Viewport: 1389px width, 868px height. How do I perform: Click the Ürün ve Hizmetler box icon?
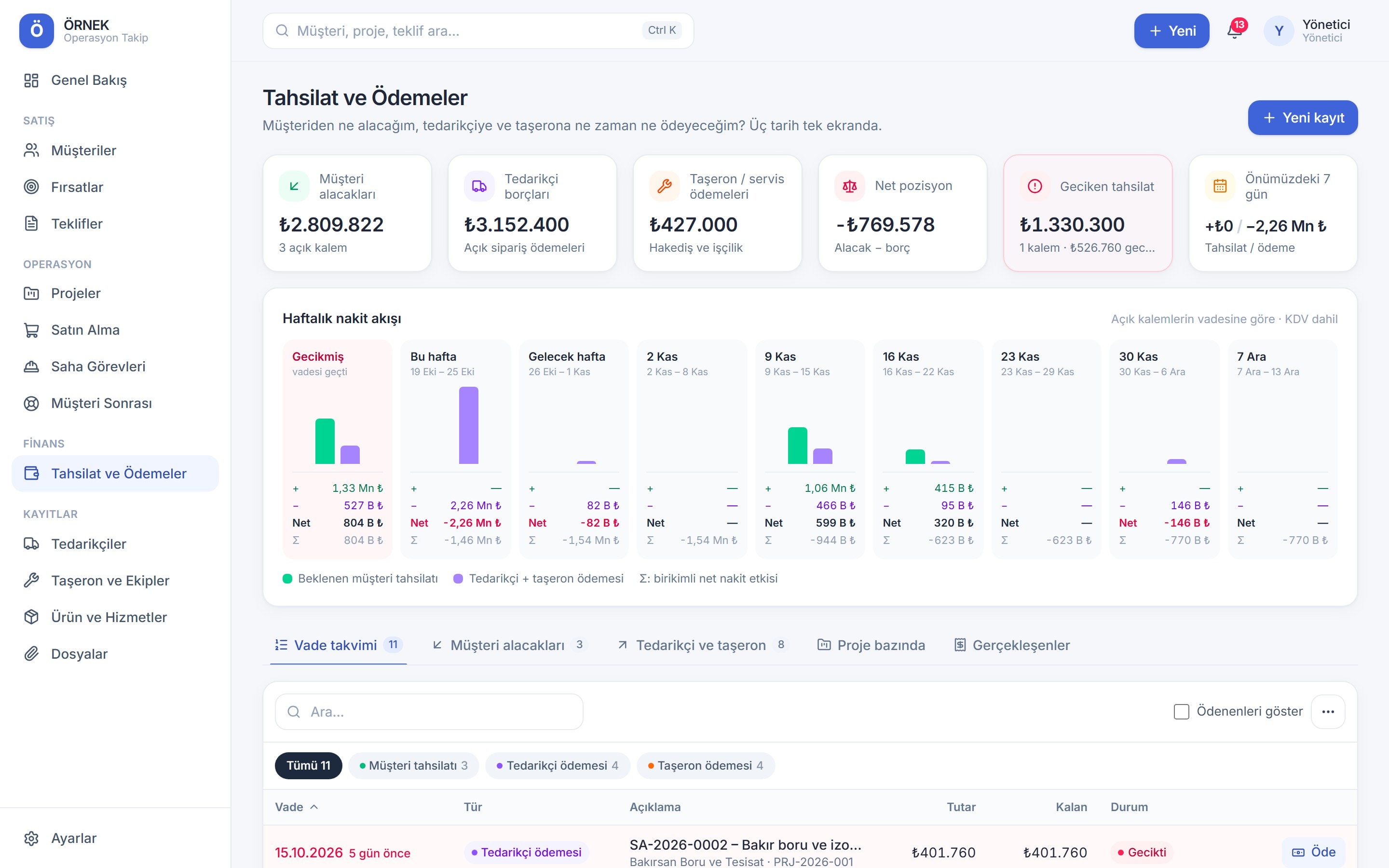(x=31, y=617)
